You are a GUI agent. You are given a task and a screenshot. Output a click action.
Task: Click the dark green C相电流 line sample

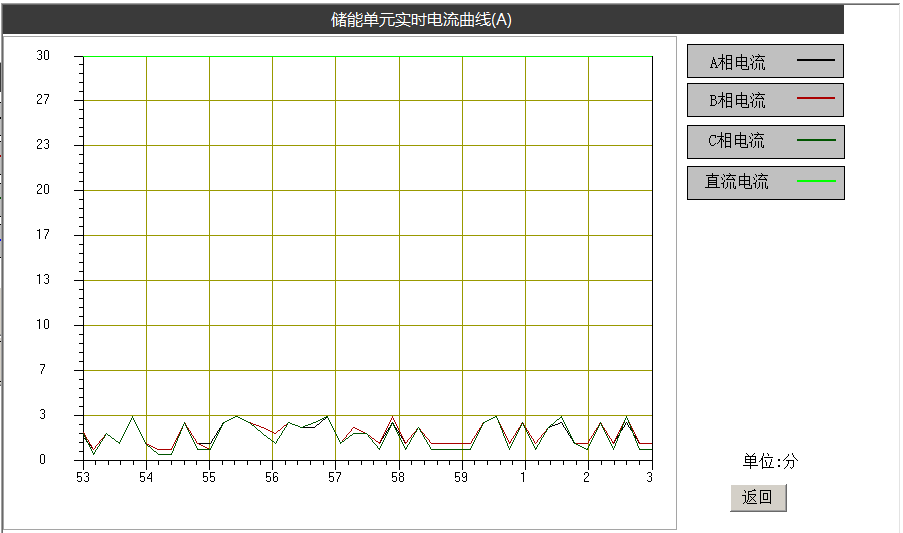click(815, 141)
